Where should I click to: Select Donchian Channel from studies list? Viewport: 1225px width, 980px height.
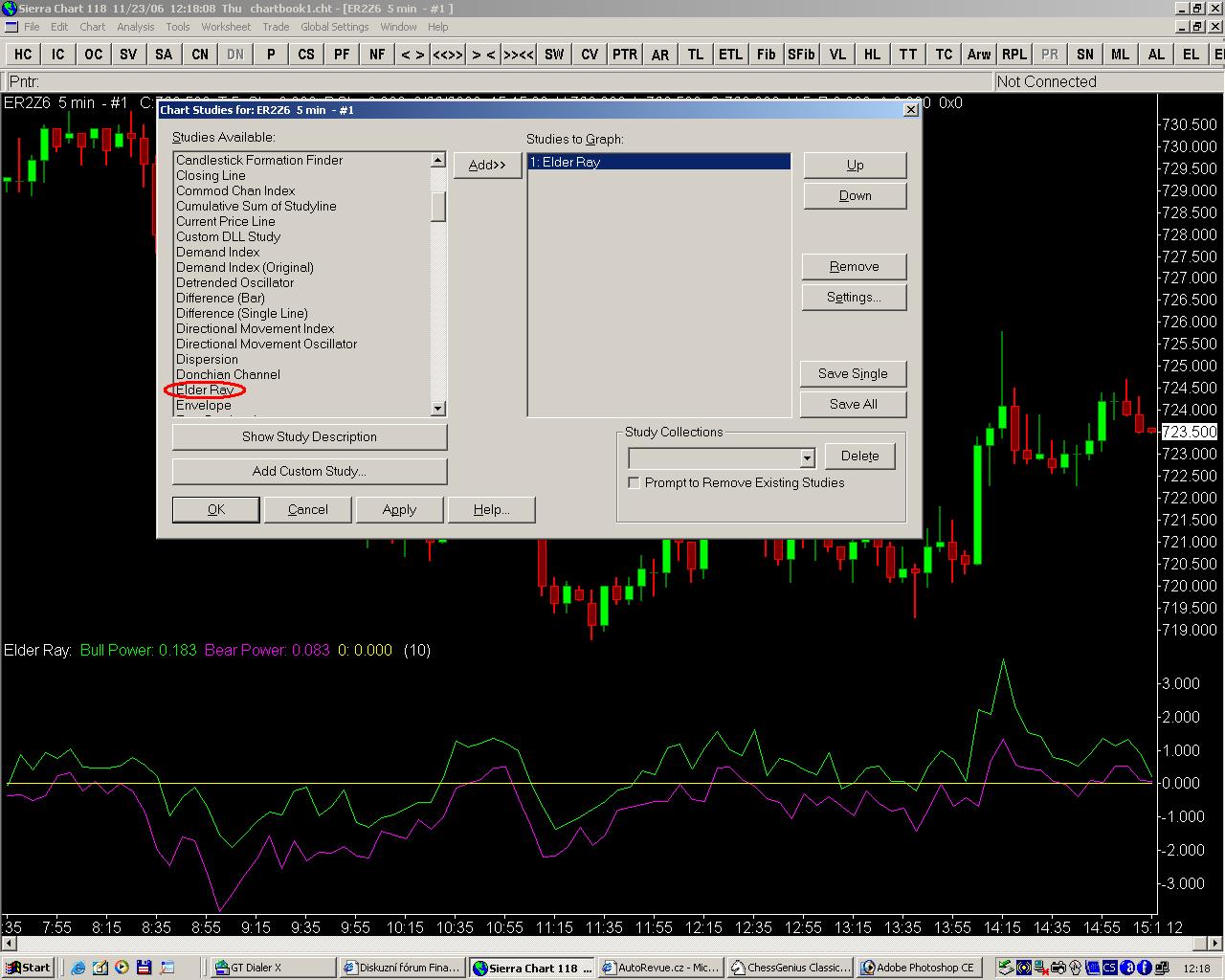coord(228,374)
